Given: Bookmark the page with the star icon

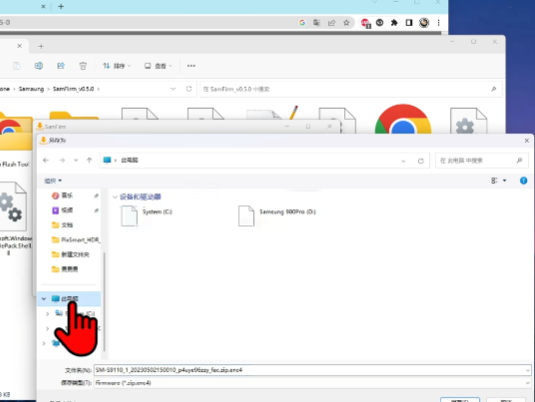Looking at the screenshot, I should 346,23.
